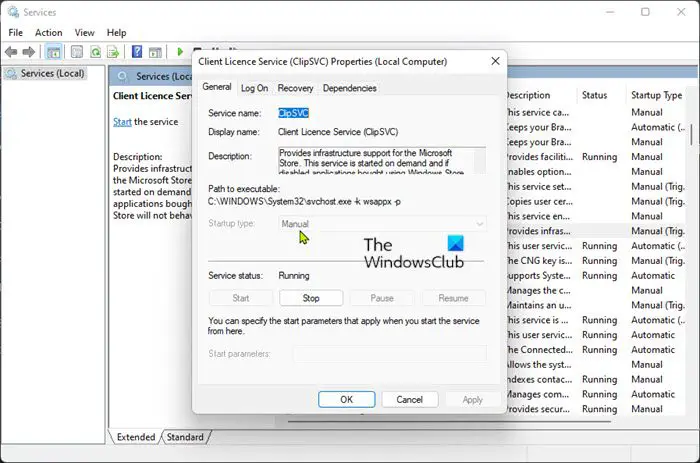Click the green Start Service play icon
The height and width of the screenshot is (463, 700).
click(180, 52)
